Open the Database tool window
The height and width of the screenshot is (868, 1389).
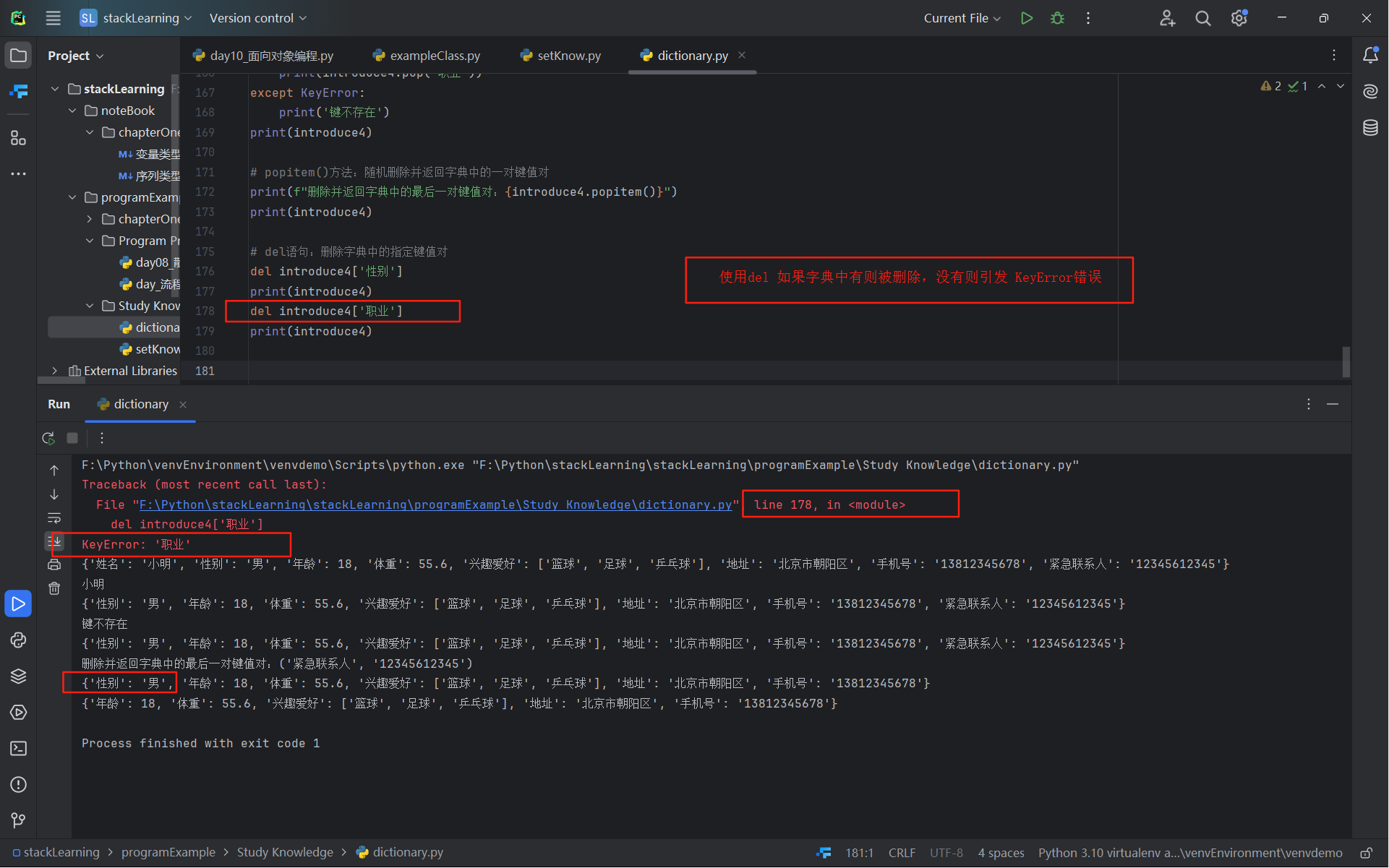[x=1370, y=128]
